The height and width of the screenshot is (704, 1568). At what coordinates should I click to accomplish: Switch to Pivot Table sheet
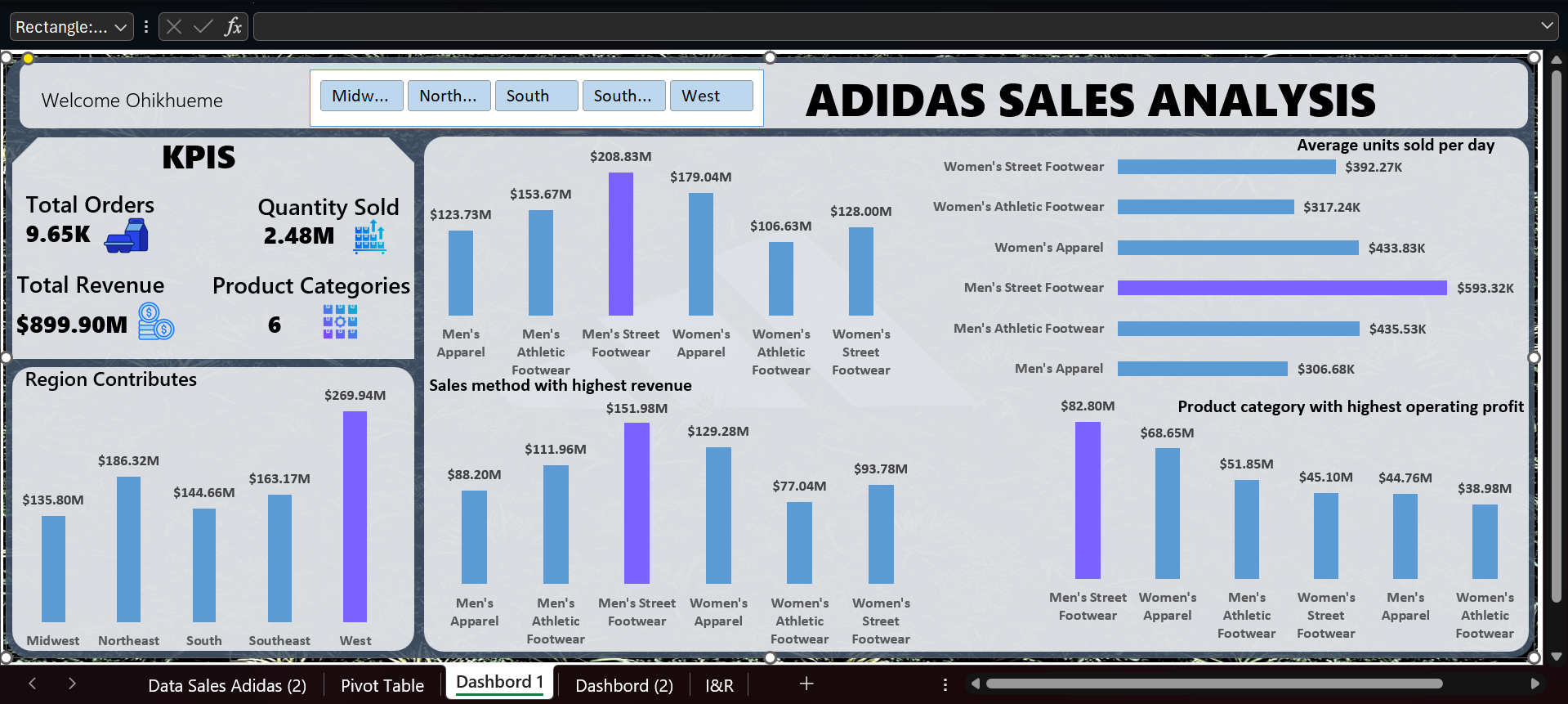[382, 685]
